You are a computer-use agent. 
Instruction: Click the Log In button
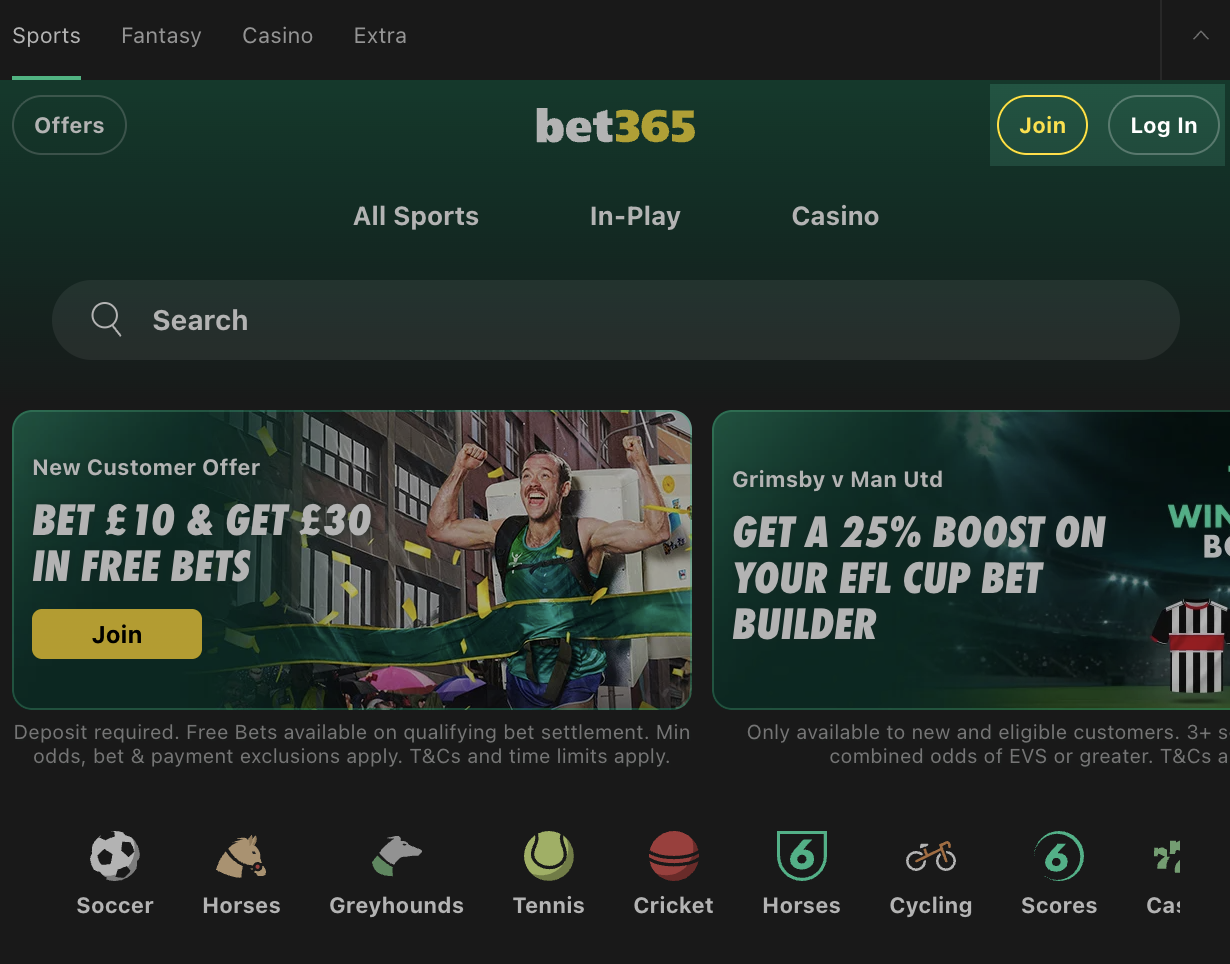(1163, 125)
